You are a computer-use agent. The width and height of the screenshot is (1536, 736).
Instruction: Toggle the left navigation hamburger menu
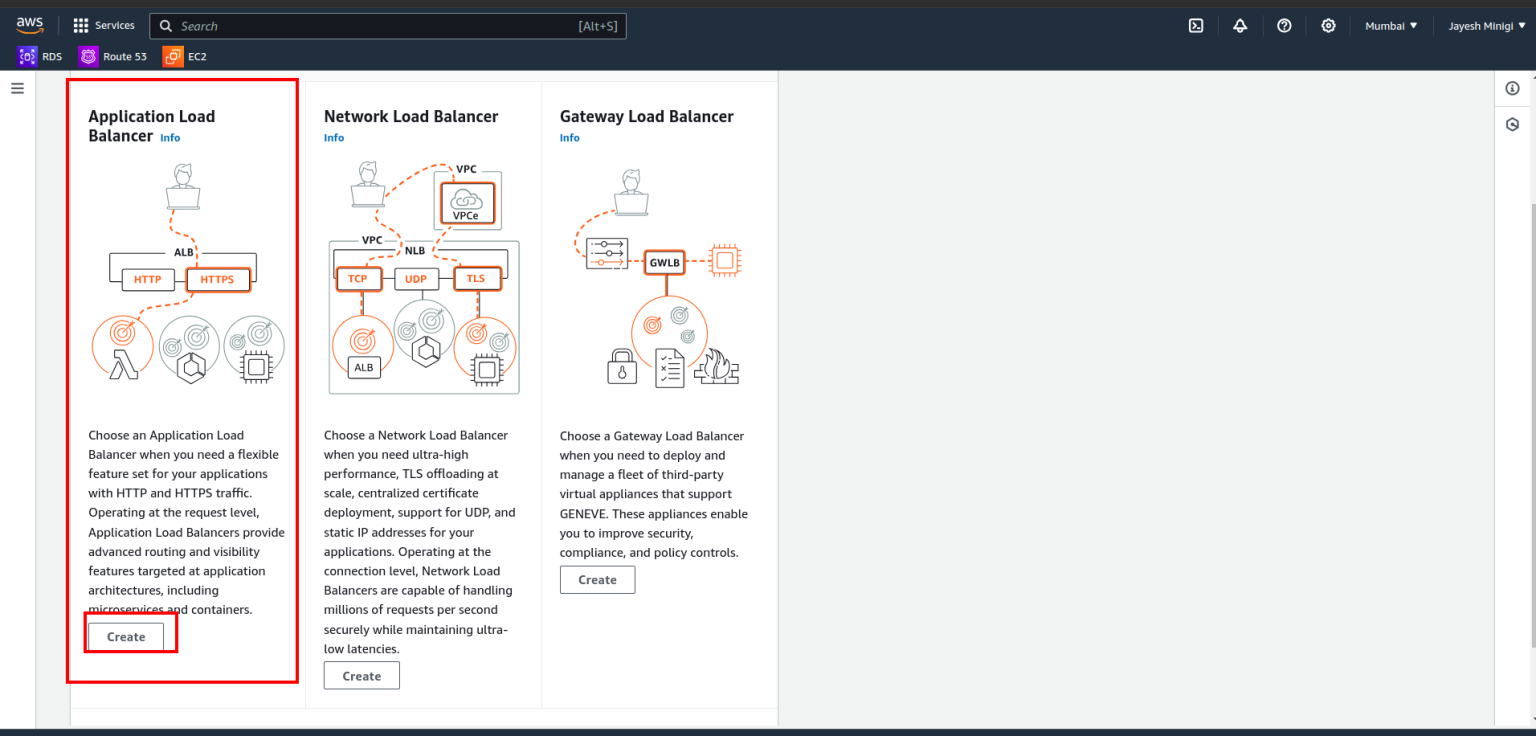16,87
